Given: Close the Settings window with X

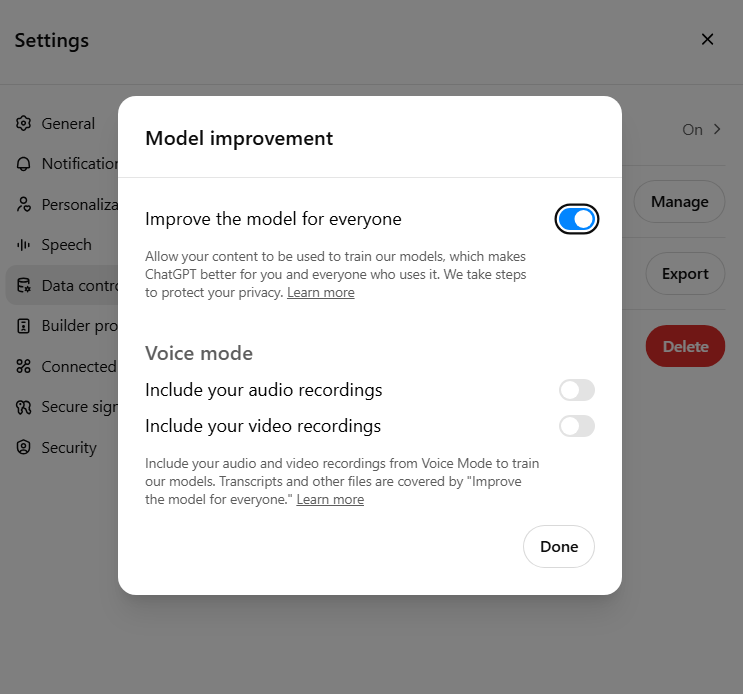Looking at the screenshot, I should pos(707,40).
